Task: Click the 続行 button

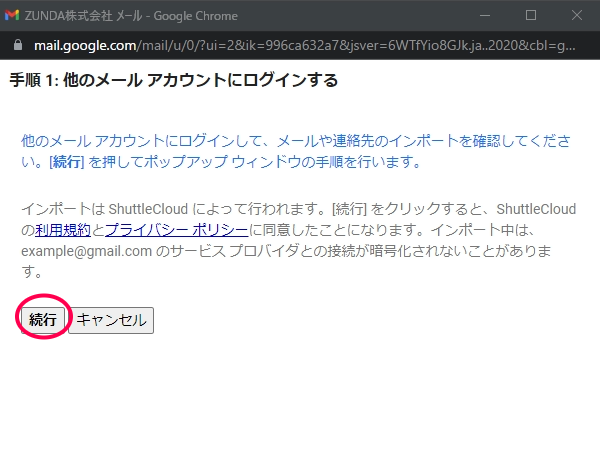Action: (43, 320)
